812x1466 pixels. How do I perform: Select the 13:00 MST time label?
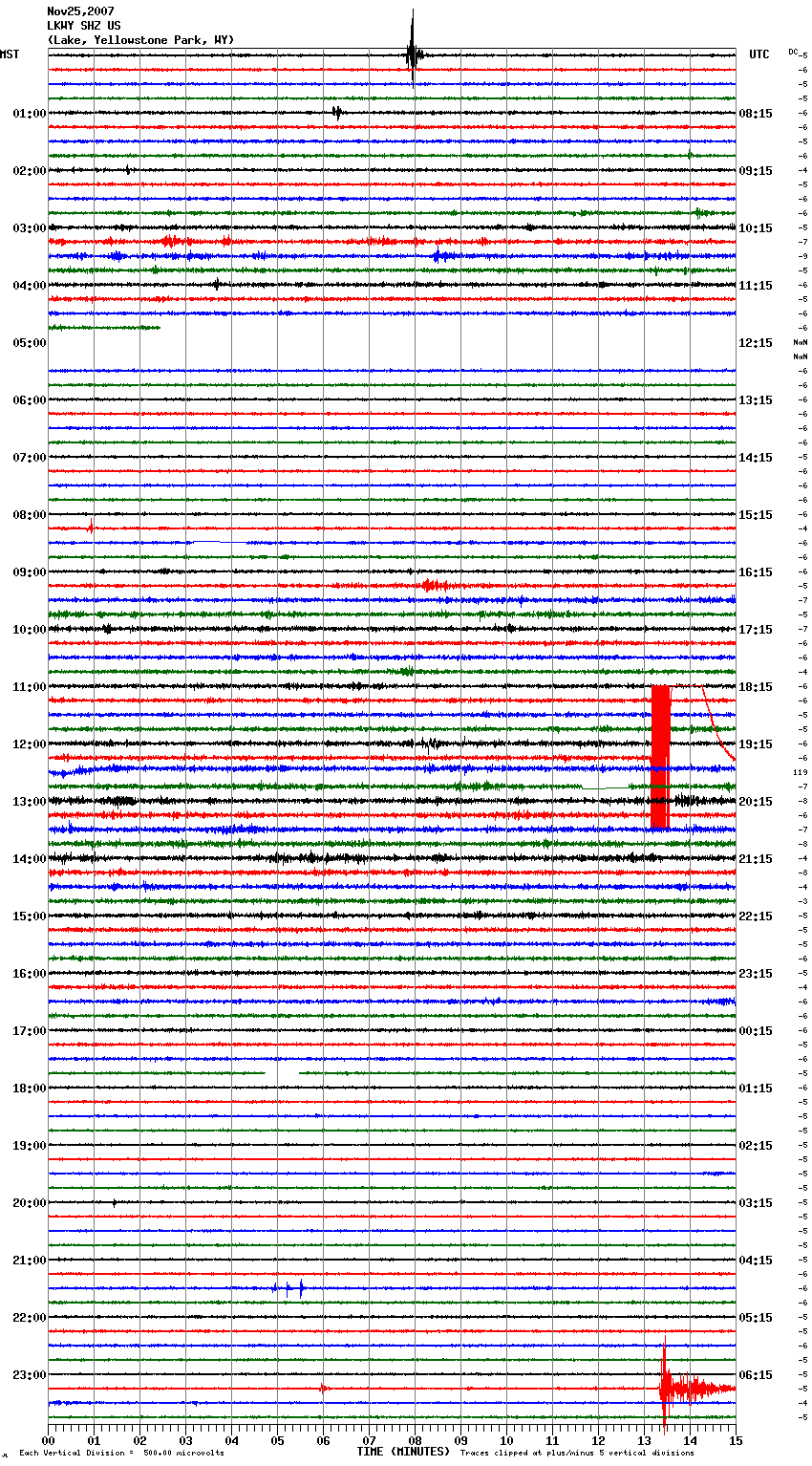[30, 802]
